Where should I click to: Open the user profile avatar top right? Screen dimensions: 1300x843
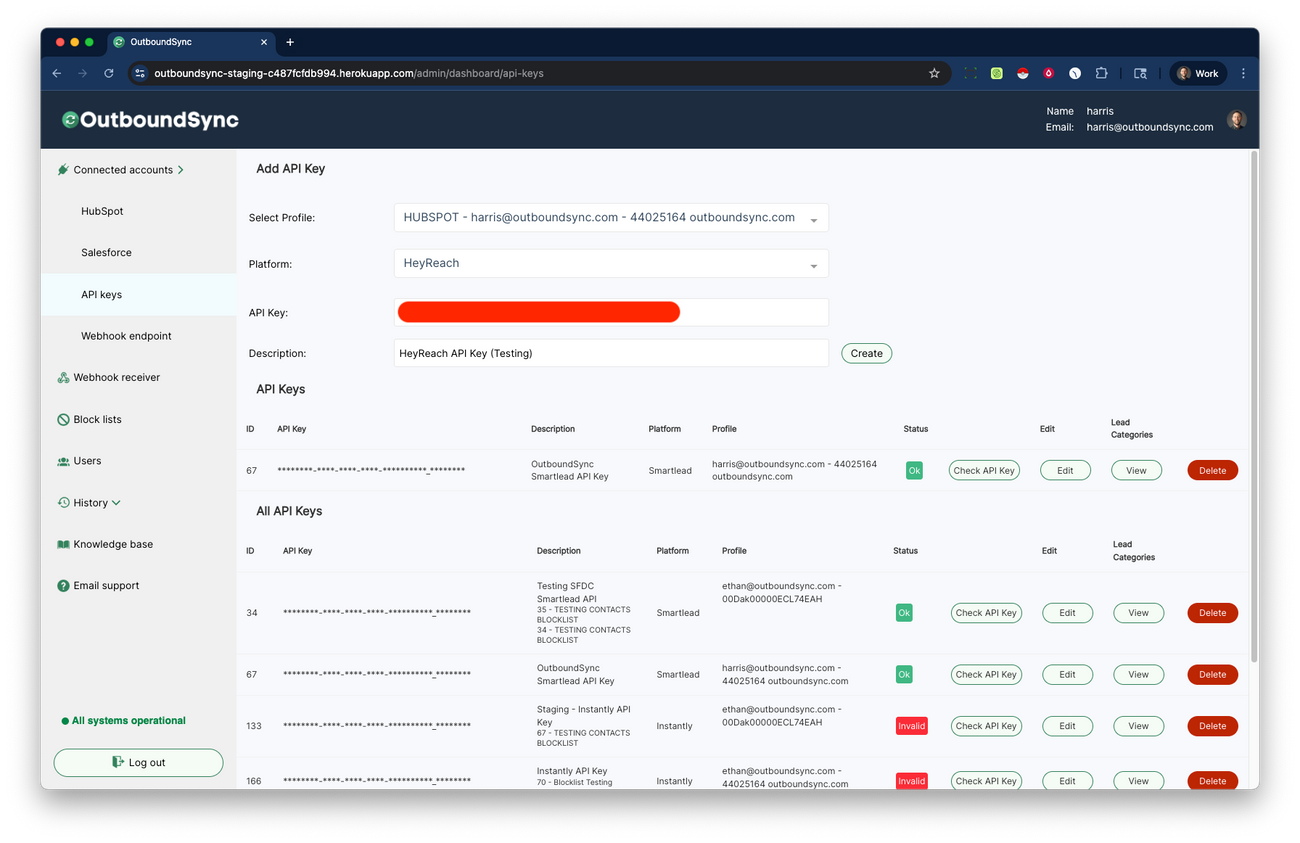click(x=1236, y=119)
